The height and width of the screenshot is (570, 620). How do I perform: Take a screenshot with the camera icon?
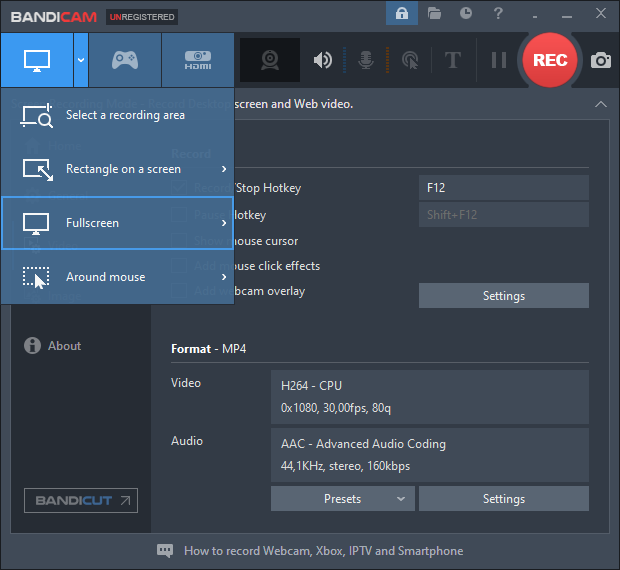[601, 60]
